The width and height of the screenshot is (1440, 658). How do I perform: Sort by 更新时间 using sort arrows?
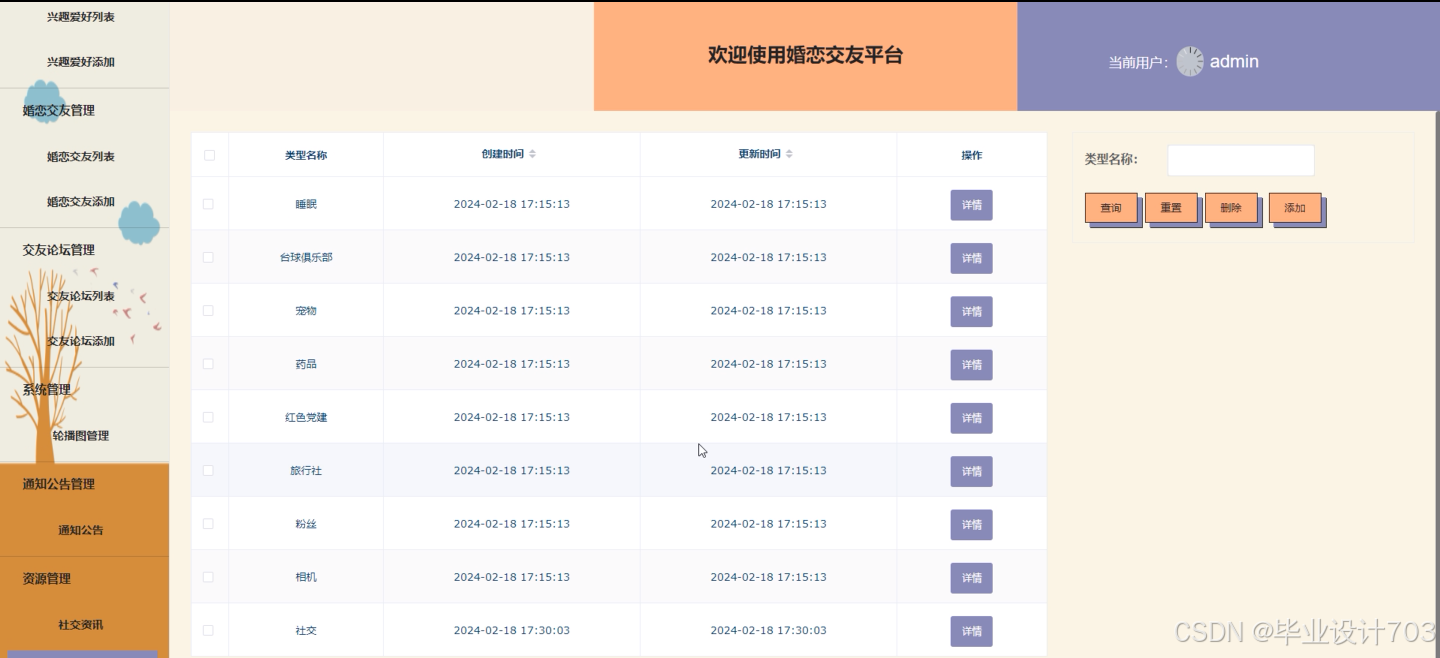pyautogui.click(x=790, y=154)
